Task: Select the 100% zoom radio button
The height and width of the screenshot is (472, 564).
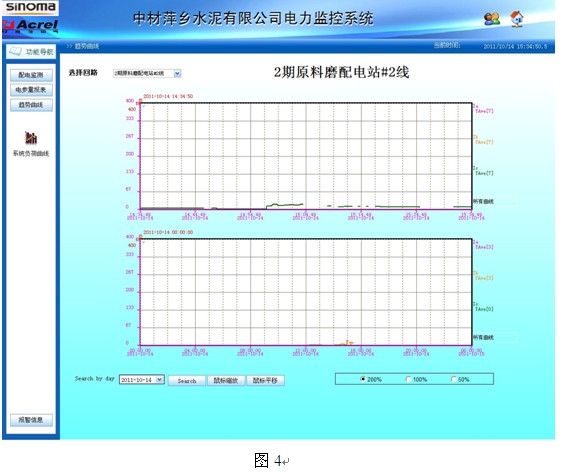Action: coord(408,379)
